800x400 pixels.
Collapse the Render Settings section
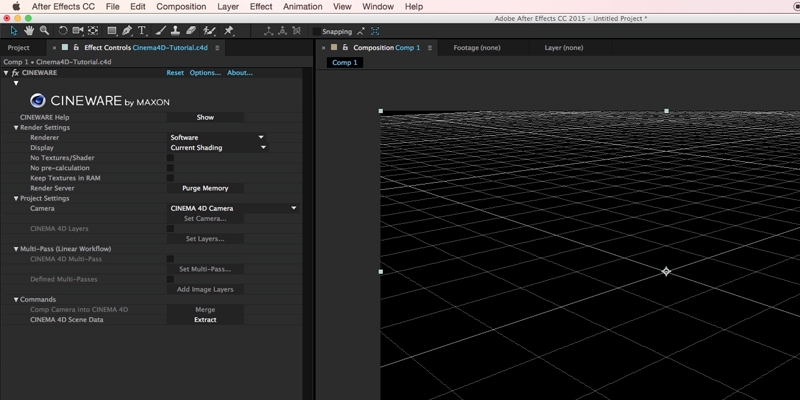click(16, 128)
